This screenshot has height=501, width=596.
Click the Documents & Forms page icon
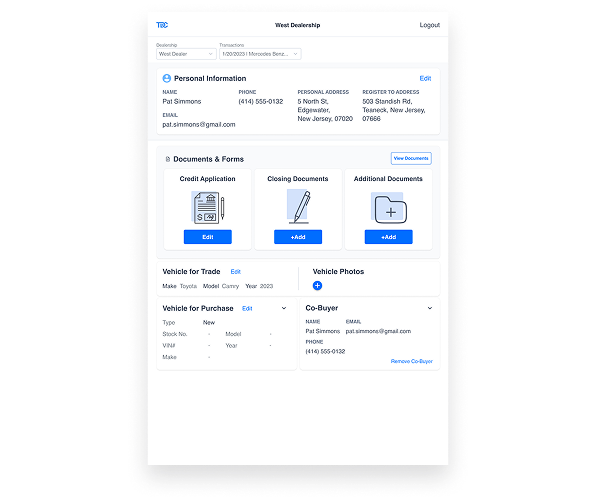[168, 159]
